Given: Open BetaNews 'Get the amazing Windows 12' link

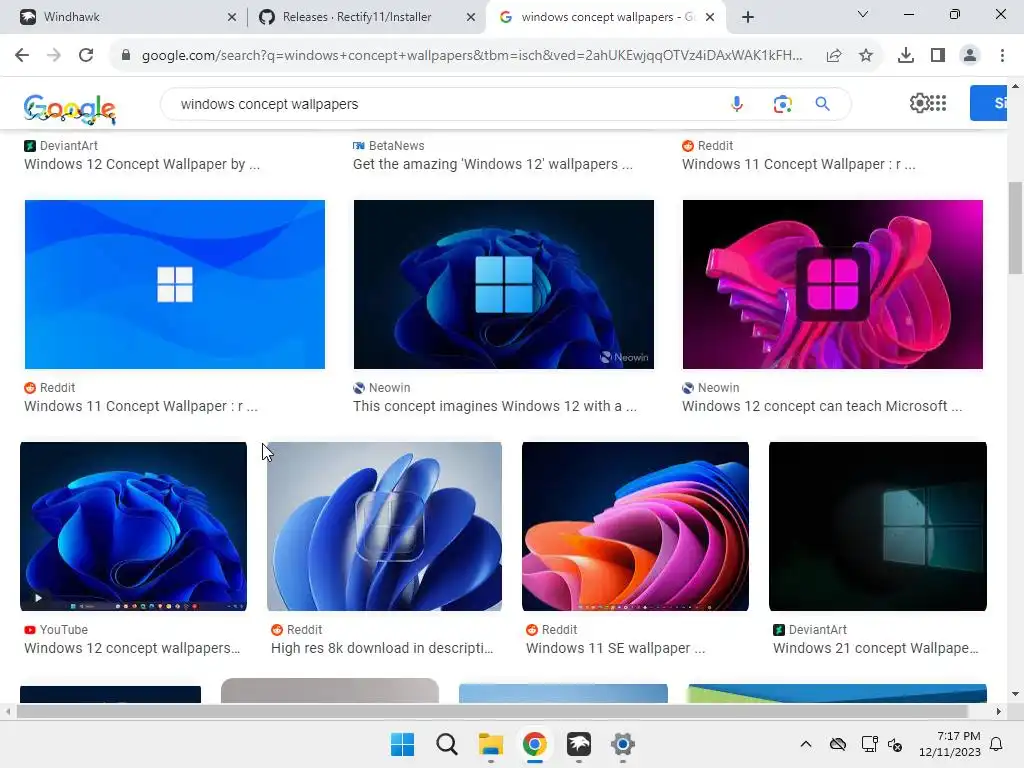Looking at the screenshot, I should click(492, 165).
